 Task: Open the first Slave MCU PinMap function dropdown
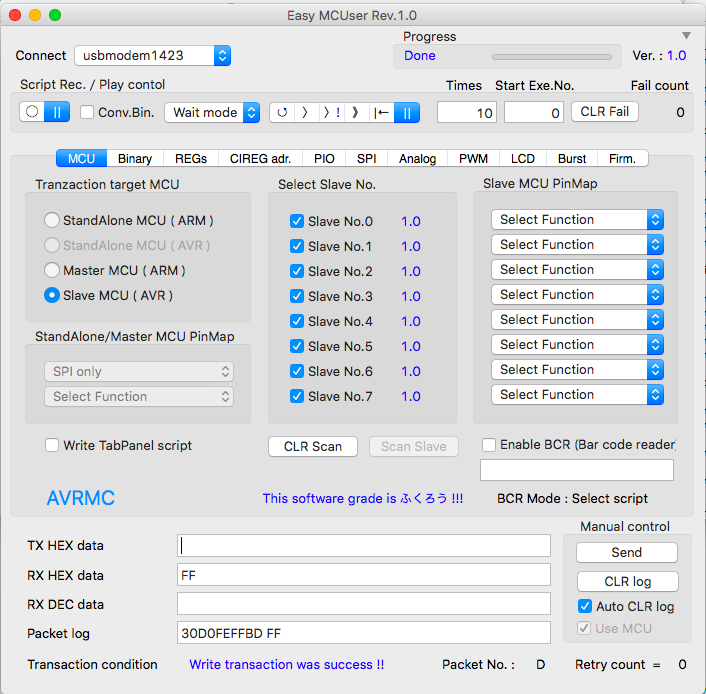[x=577, y=220]
